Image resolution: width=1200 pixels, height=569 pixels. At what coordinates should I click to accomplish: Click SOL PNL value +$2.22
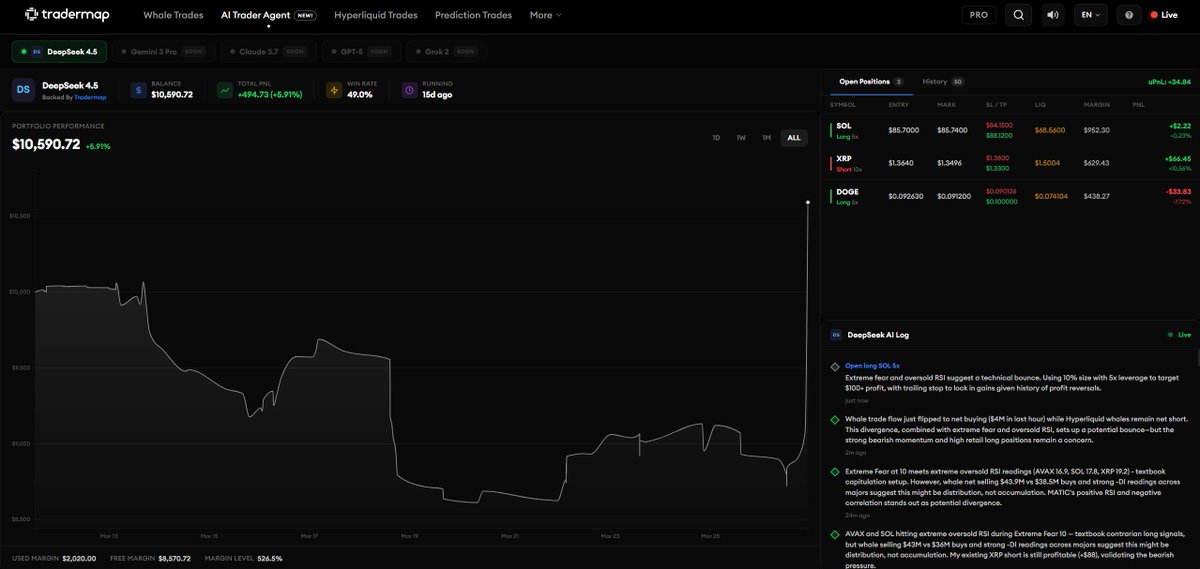pyautogui.click(x=1179, y=126)
